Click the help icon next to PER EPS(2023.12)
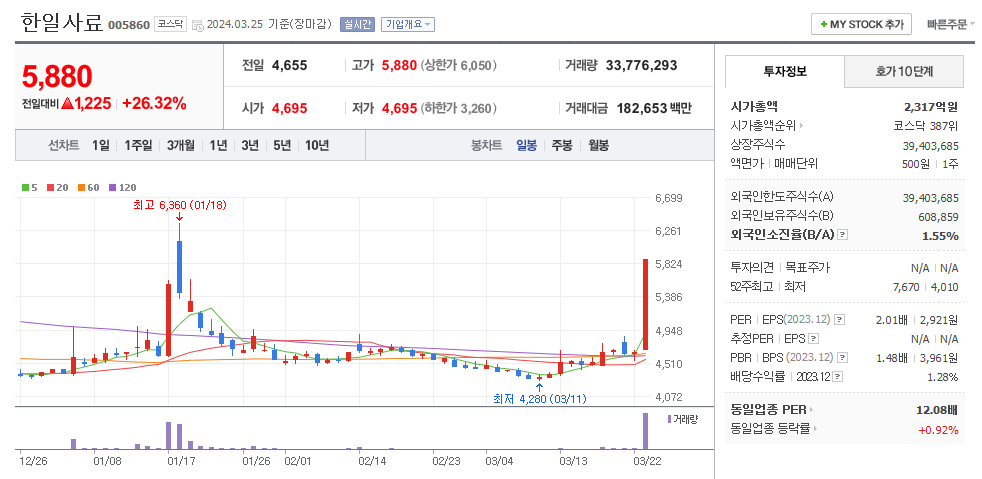Image resolution: width=982 pixels, height=479 pixels. [x=839, y=320]
